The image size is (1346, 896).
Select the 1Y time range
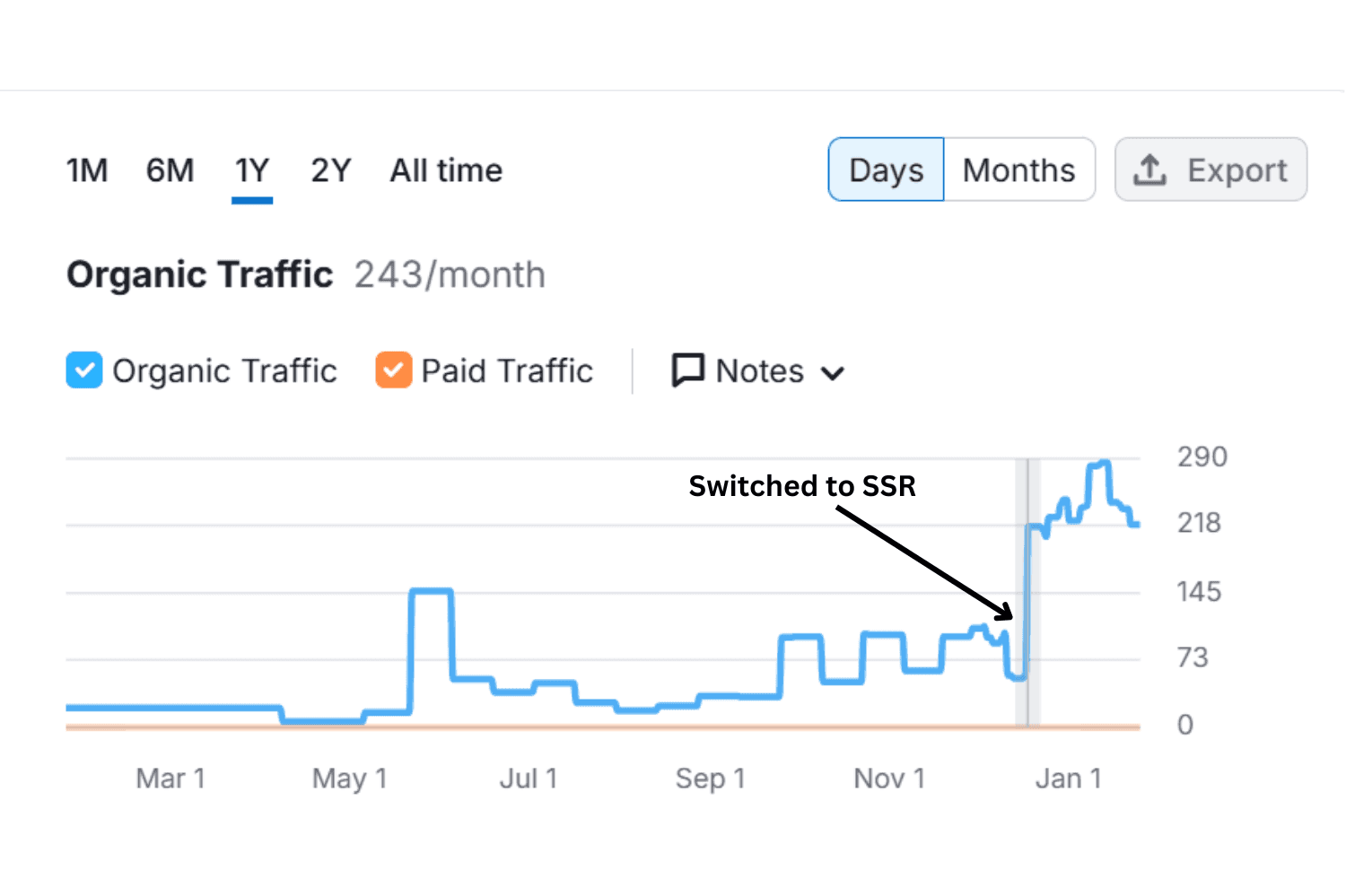tap(252, 170)
